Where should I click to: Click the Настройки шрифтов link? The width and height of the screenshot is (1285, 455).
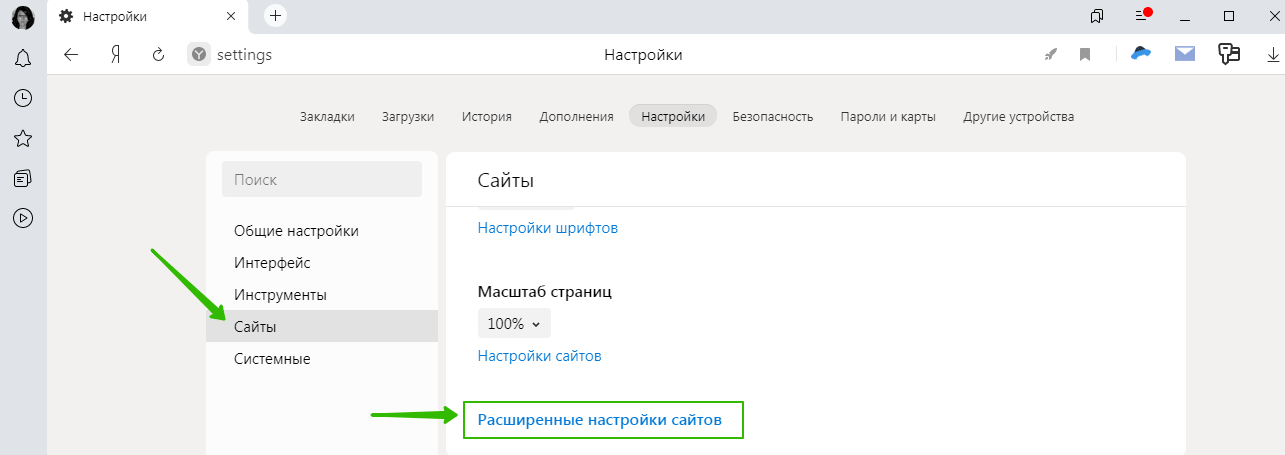pyautogui.click(x=548, y=228)
